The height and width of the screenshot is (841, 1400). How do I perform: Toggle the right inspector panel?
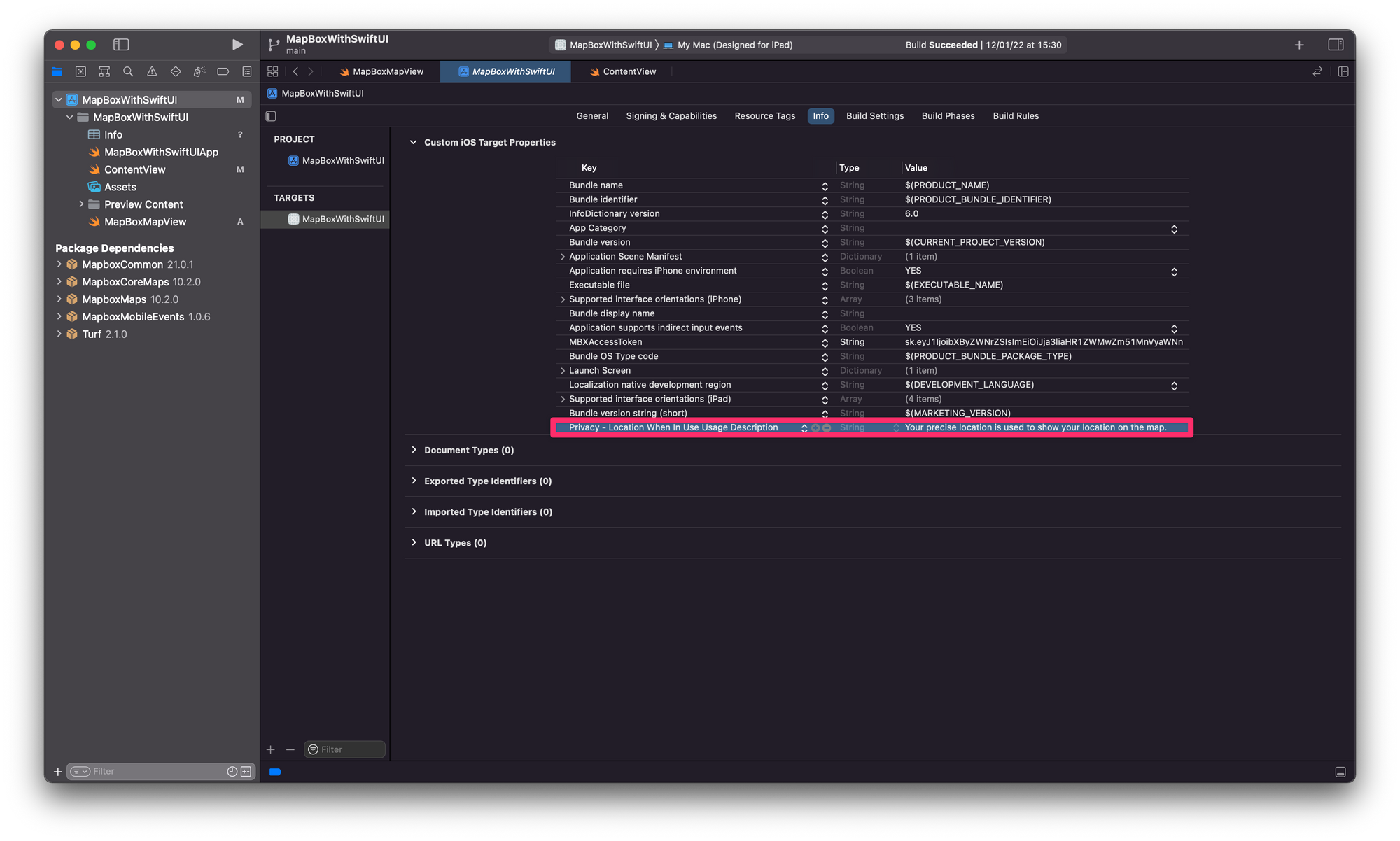pyautogui.click(x=1336, y=45)
